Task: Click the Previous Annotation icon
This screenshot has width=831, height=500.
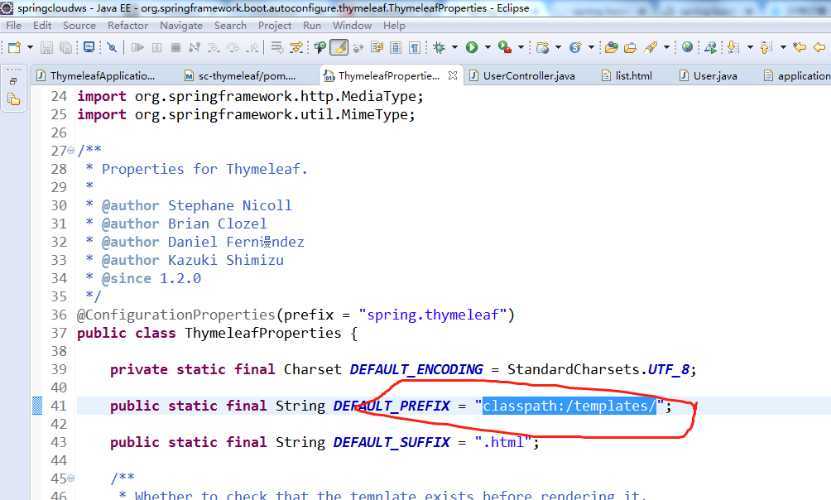Action: point(764,48)
